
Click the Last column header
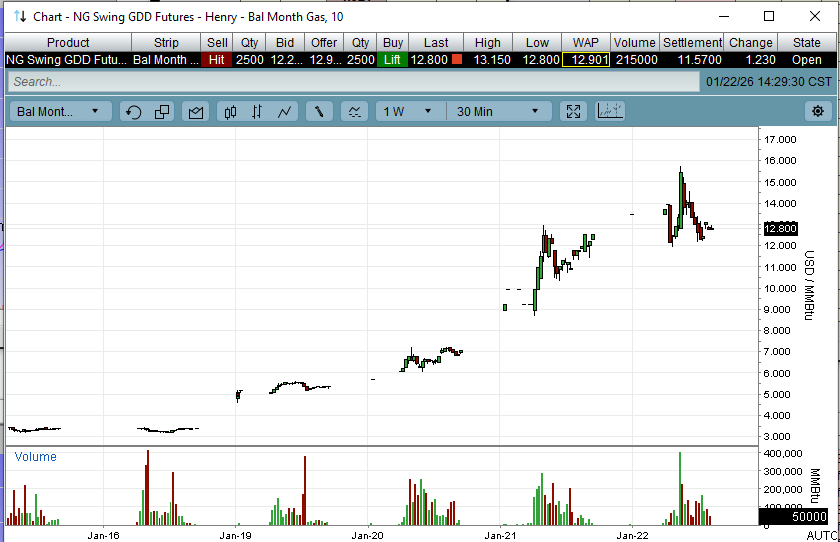point(436,42)
